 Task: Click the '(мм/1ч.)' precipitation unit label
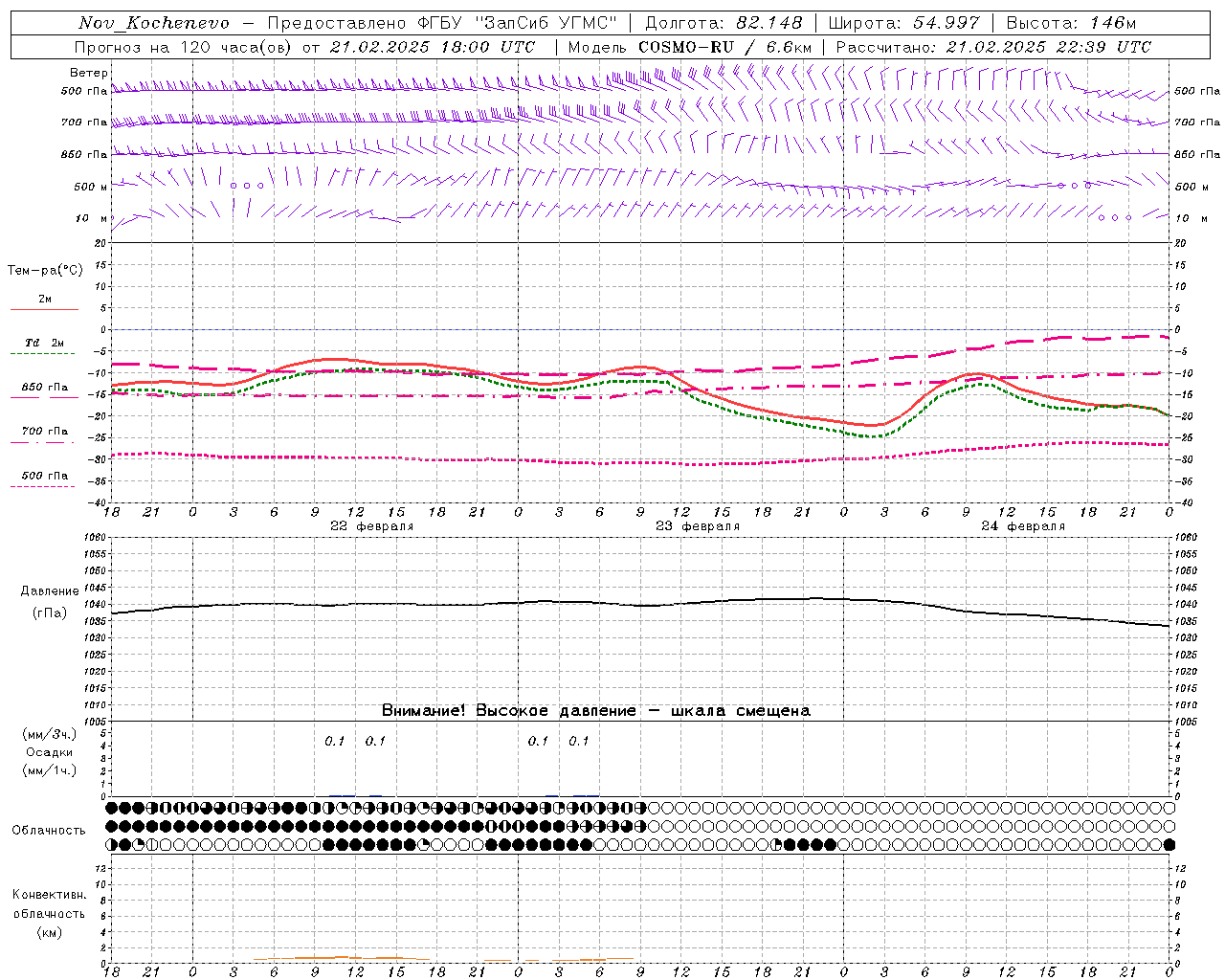[49, 770]
